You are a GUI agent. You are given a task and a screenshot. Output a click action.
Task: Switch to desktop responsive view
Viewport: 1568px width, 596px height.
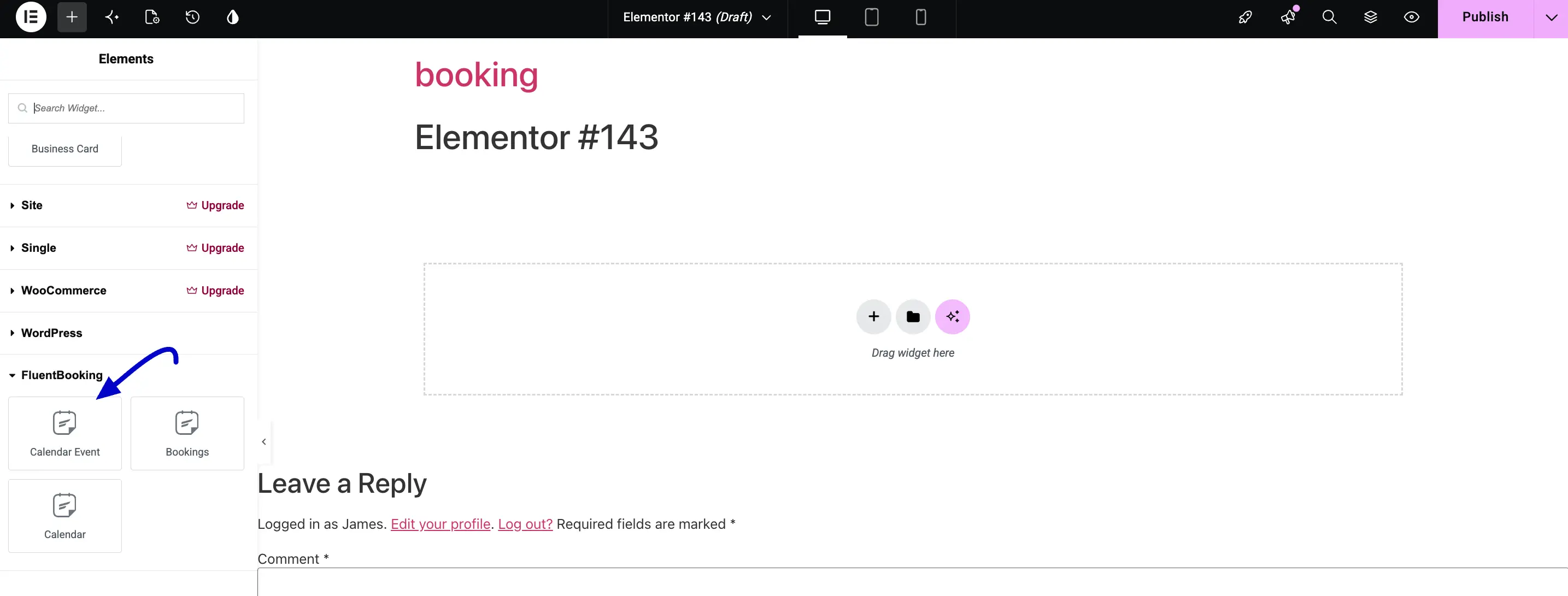pyautogui.click(x=823, y=17)
